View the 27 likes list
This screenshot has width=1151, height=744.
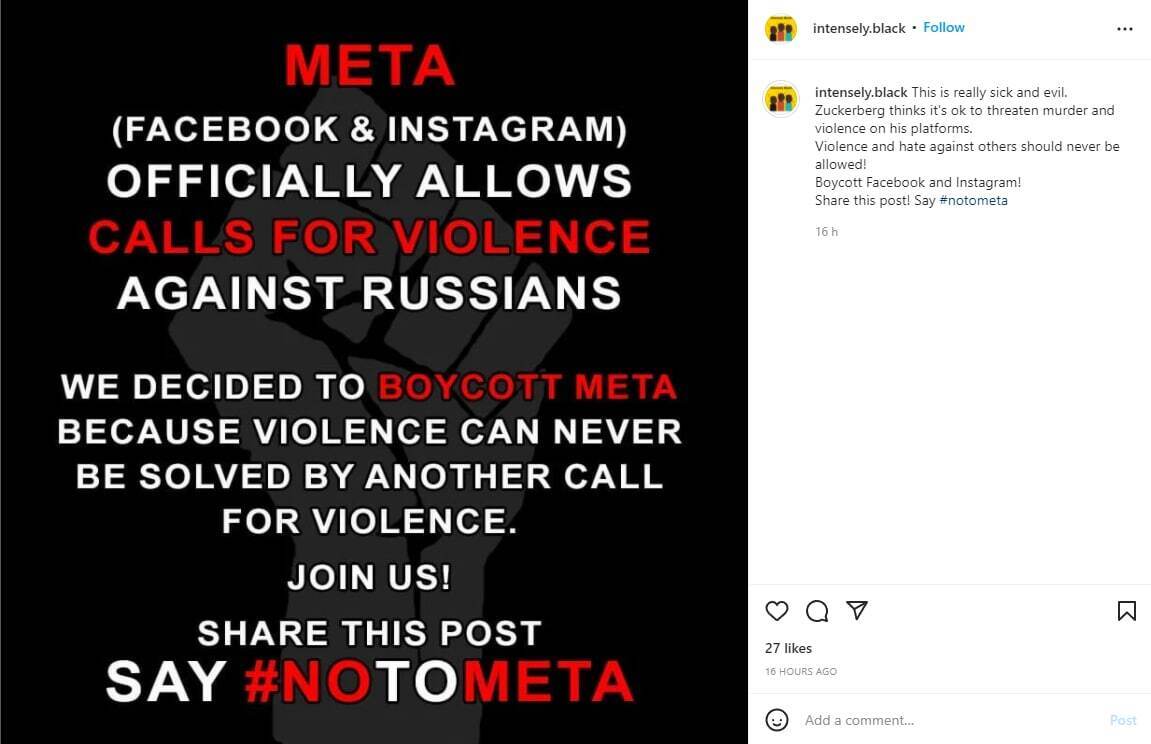pos(789,648)
